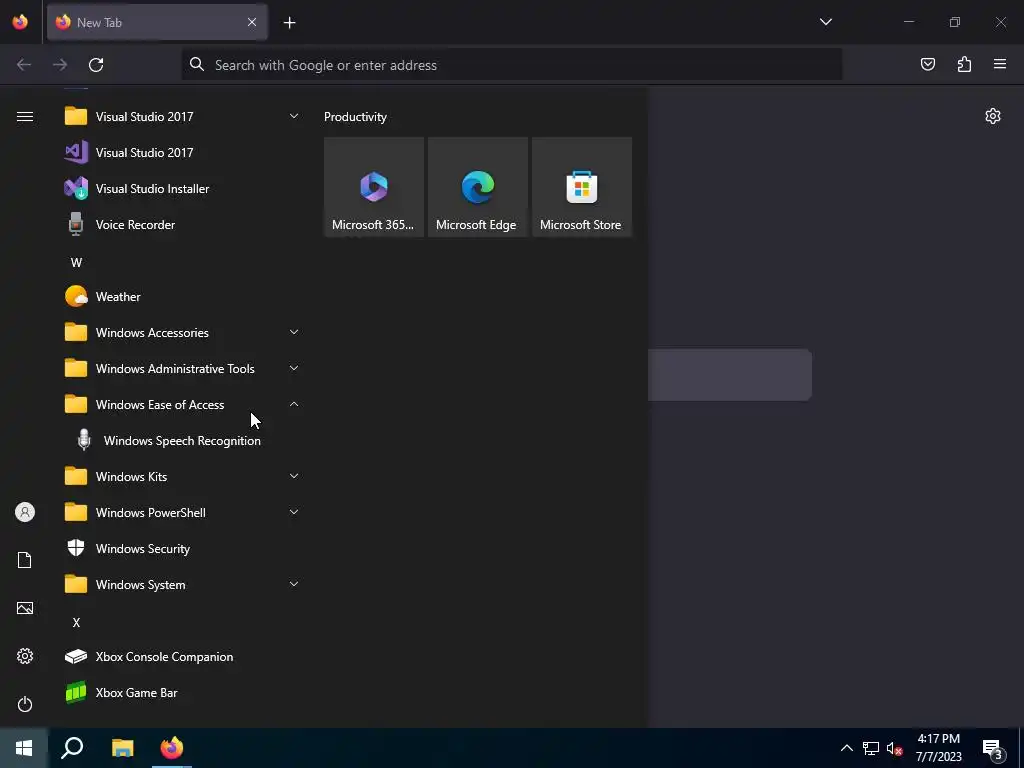This screenshot has width=1024, height=768.
Task: Switch to Firefox on the taskbar
Action: click(172, 748)
